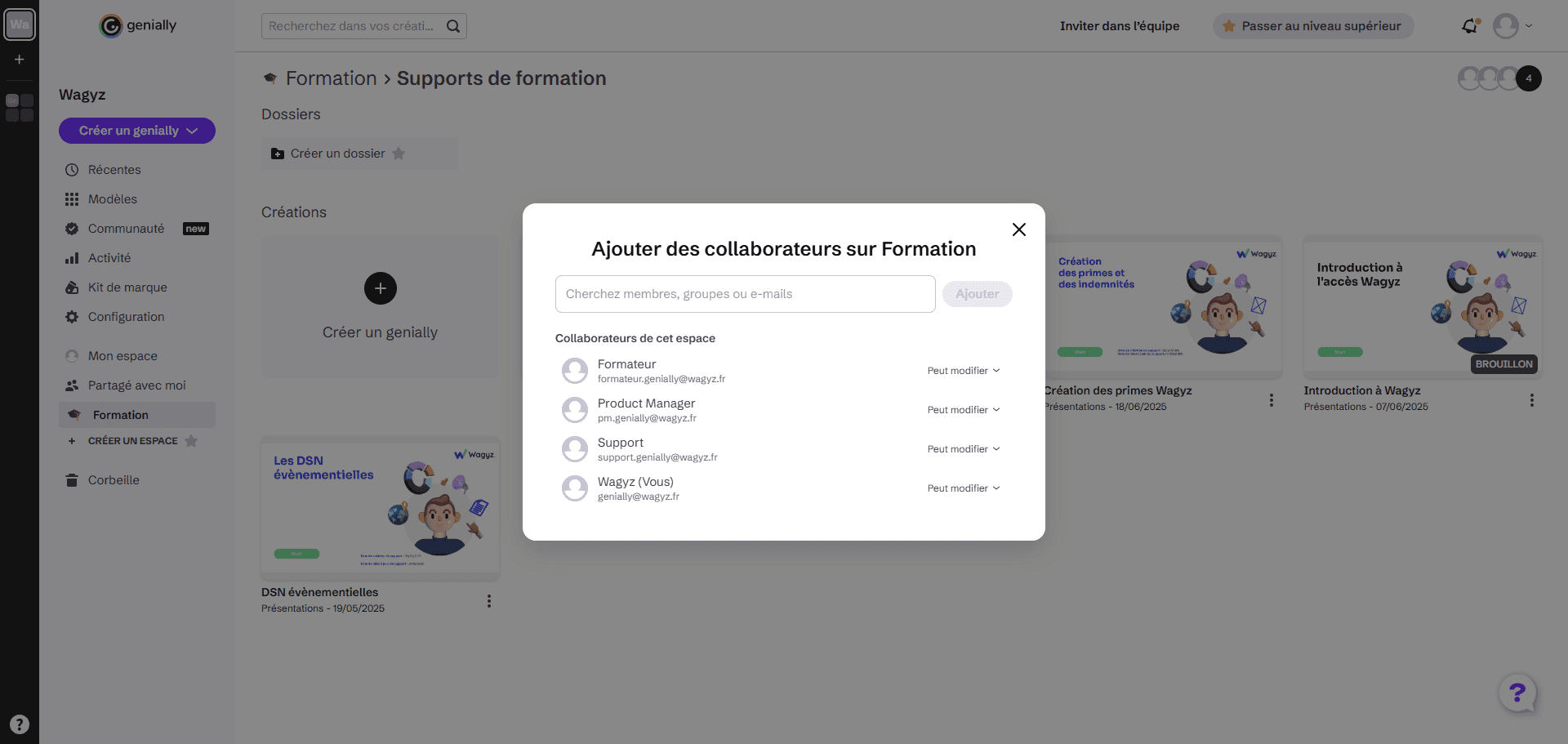The height and width of the screenshot is (744, 1568).
Task: Add a workspace with the plus icon
Action: 20,60
